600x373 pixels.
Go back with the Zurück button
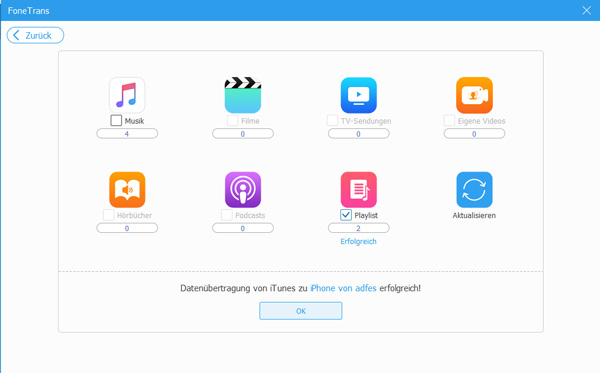(35, 35)
